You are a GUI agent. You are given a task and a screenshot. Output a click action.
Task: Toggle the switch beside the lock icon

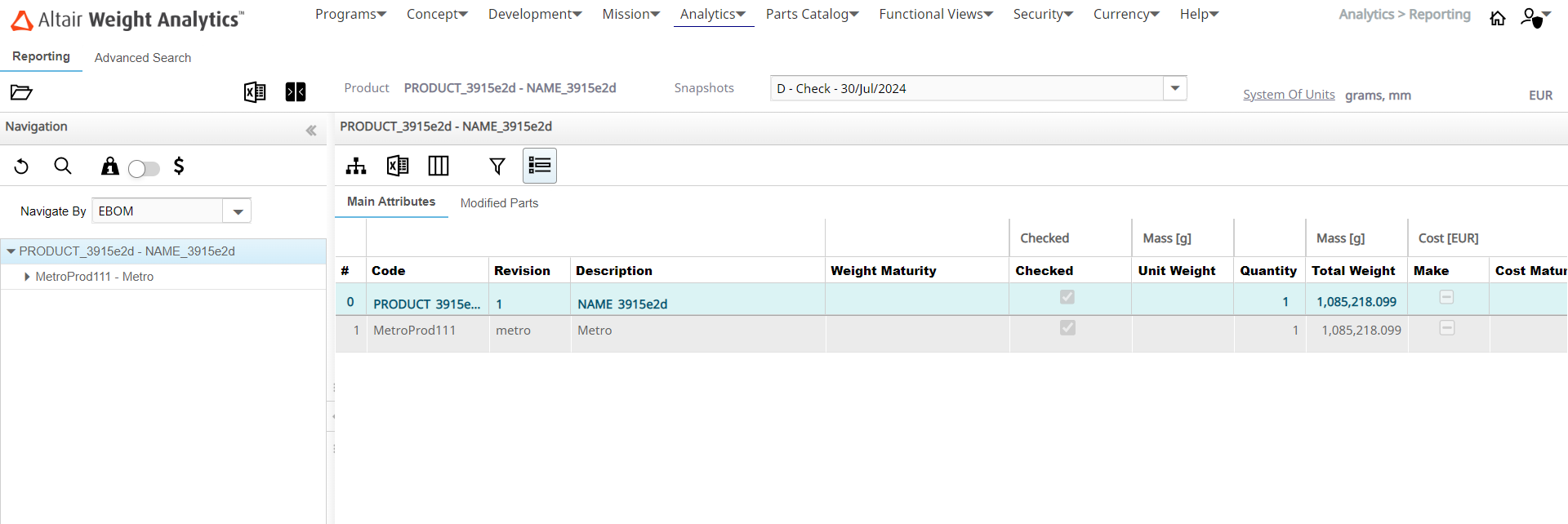point(144,169)
